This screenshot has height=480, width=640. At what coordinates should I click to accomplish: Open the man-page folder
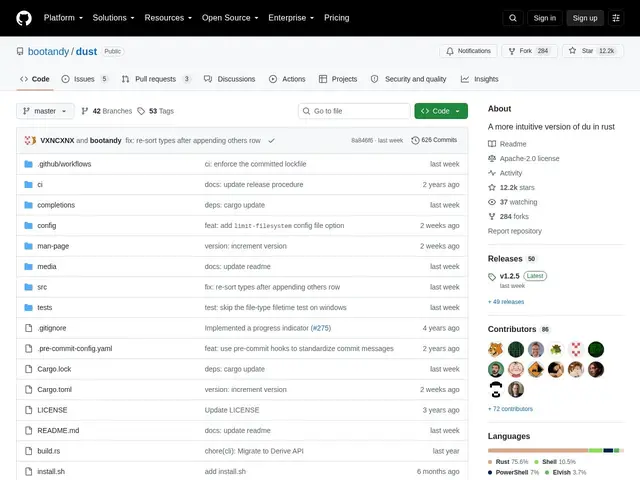tap(53, 246)
